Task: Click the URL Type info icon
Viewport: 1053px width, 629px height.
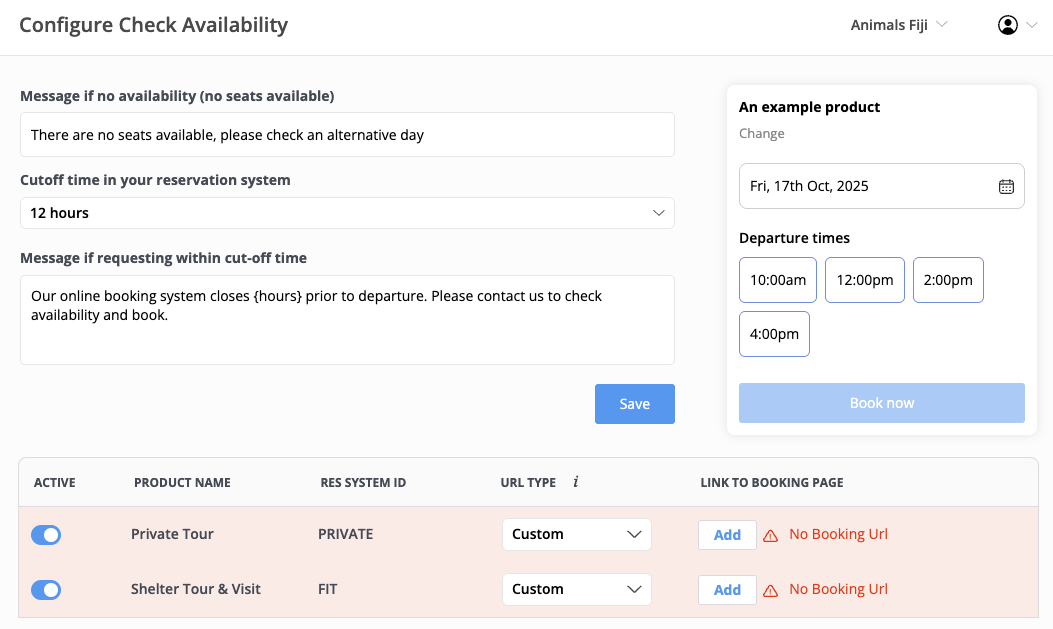Action: [576, 482]
